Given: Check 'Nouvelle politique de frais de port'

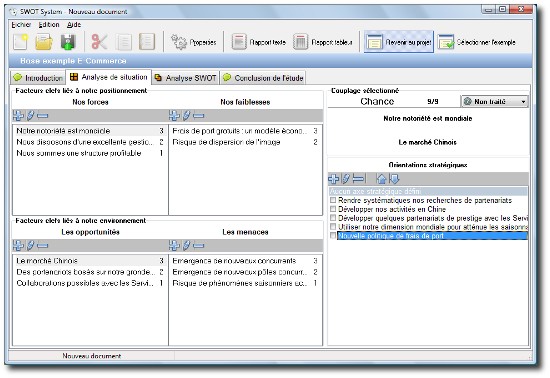Looking at the screenshot, I should [333, 236].
